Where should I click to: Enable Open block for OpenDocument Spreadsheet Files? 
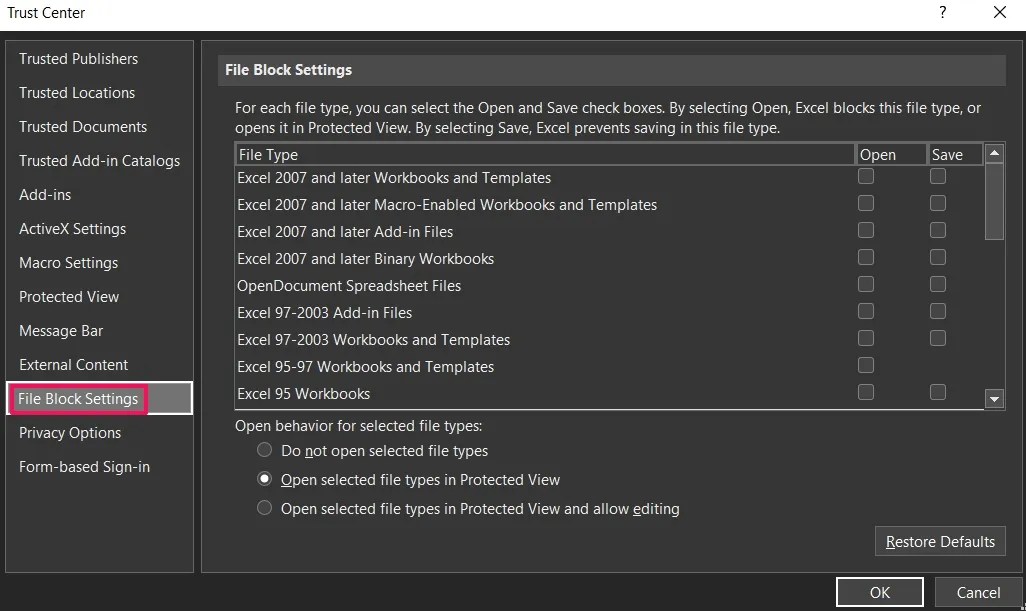tap(866, 285)
